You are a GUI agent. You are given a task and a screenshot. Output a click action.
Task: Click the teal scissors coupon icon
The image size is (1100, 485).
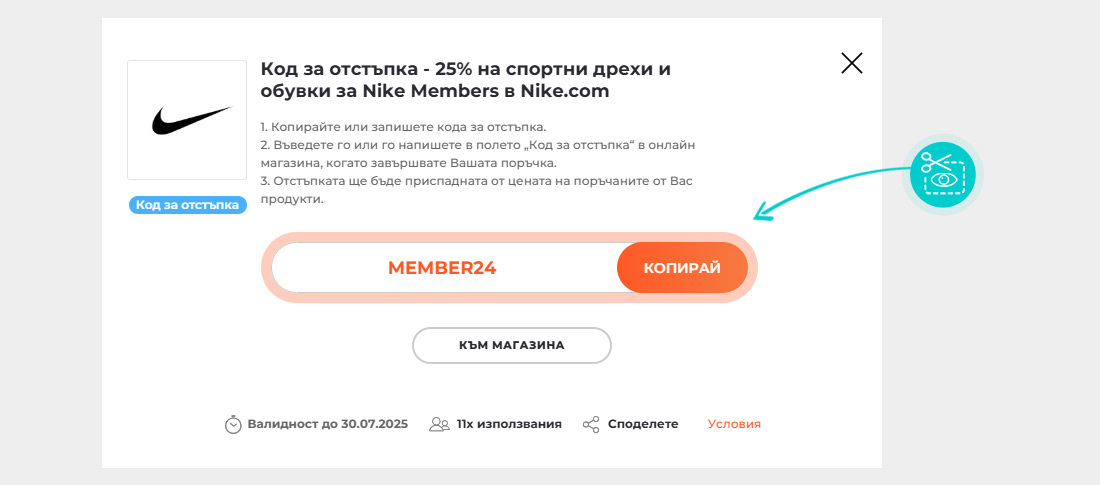pos(942,174)
